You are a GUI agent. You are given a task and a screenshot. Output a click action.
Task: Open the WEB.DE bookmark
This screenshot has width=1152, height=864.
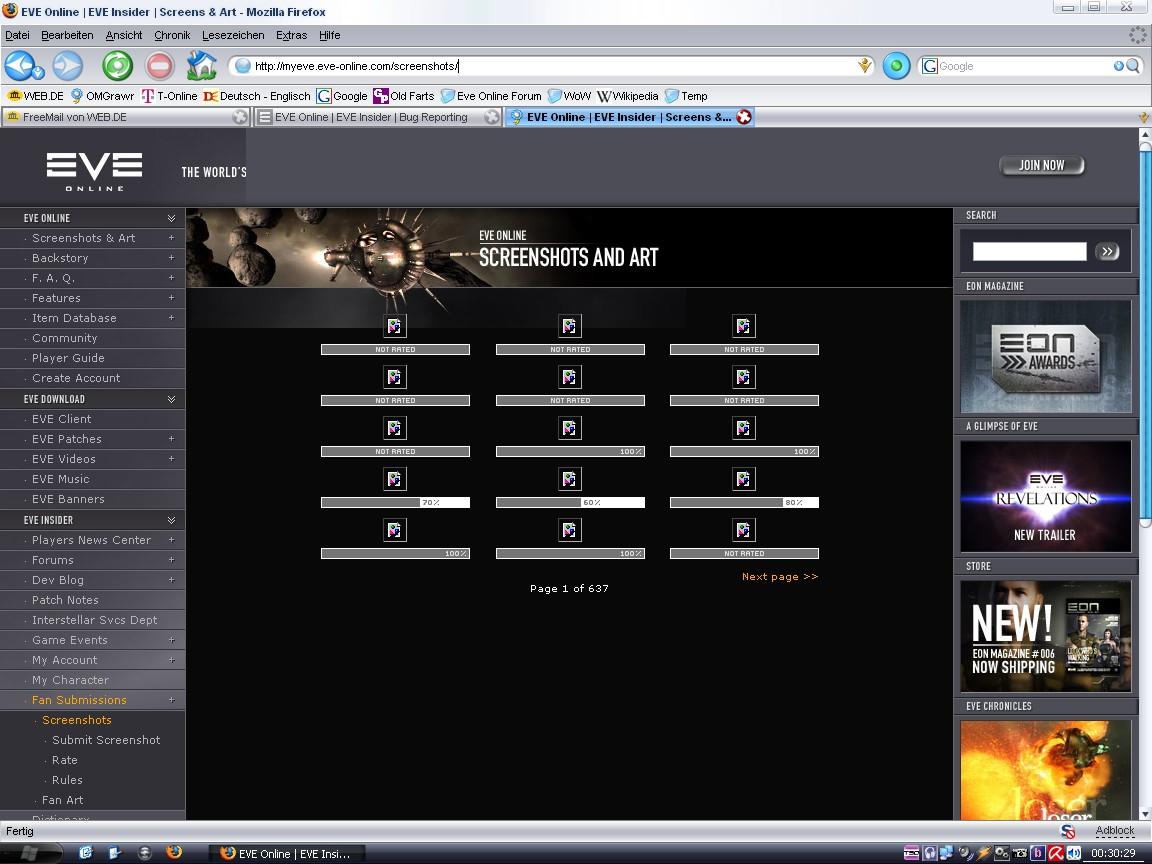tap(35, 96)
